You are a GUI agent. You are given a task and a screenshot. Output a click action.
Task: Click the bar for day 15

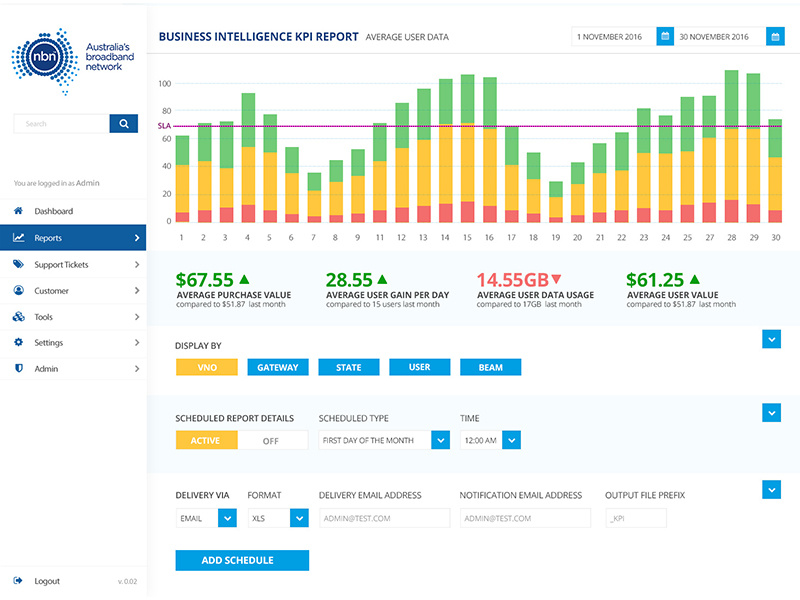pos(467,150)
